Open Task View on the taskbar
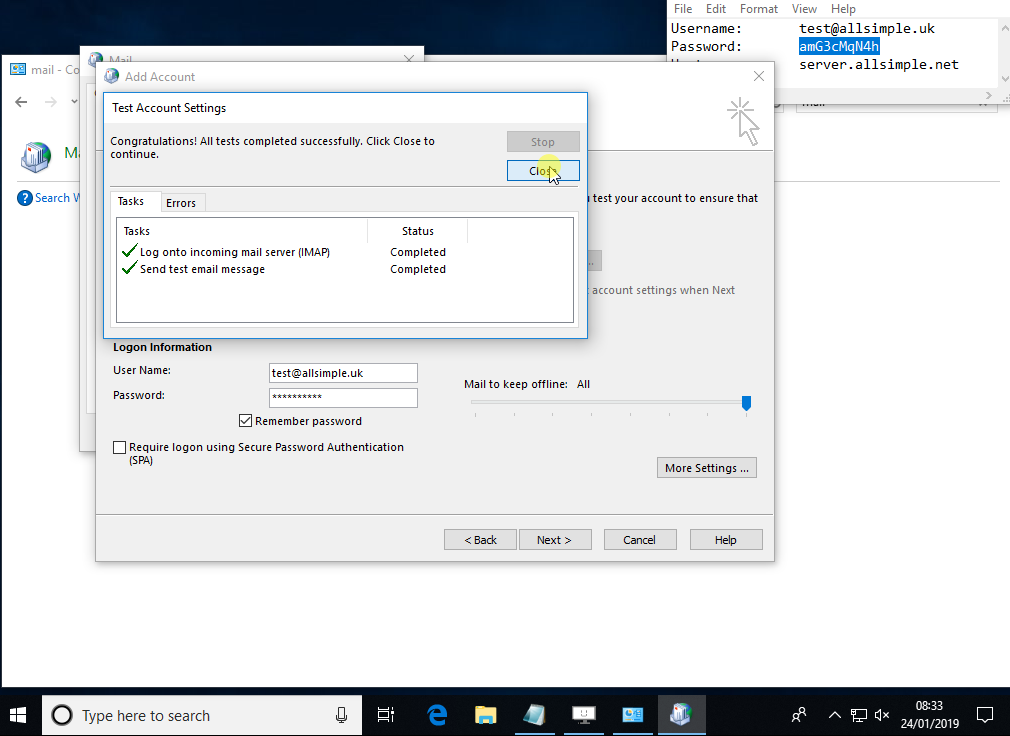Screen dimensions: 1010x736 click(x=385, y=715)
